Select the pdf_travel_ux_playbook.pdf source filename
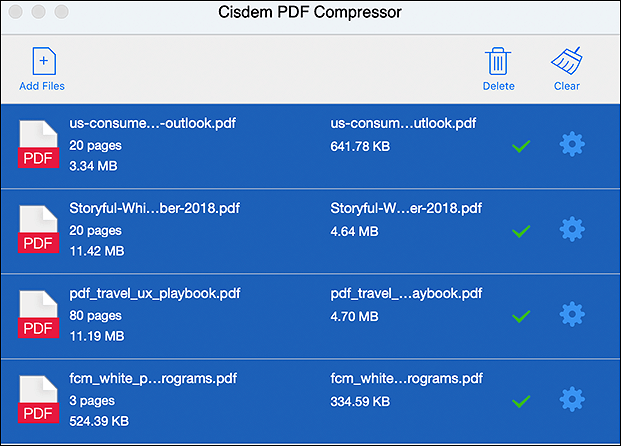Image resolution: width=621 pixels, height=446 pixels. (155, 294)
